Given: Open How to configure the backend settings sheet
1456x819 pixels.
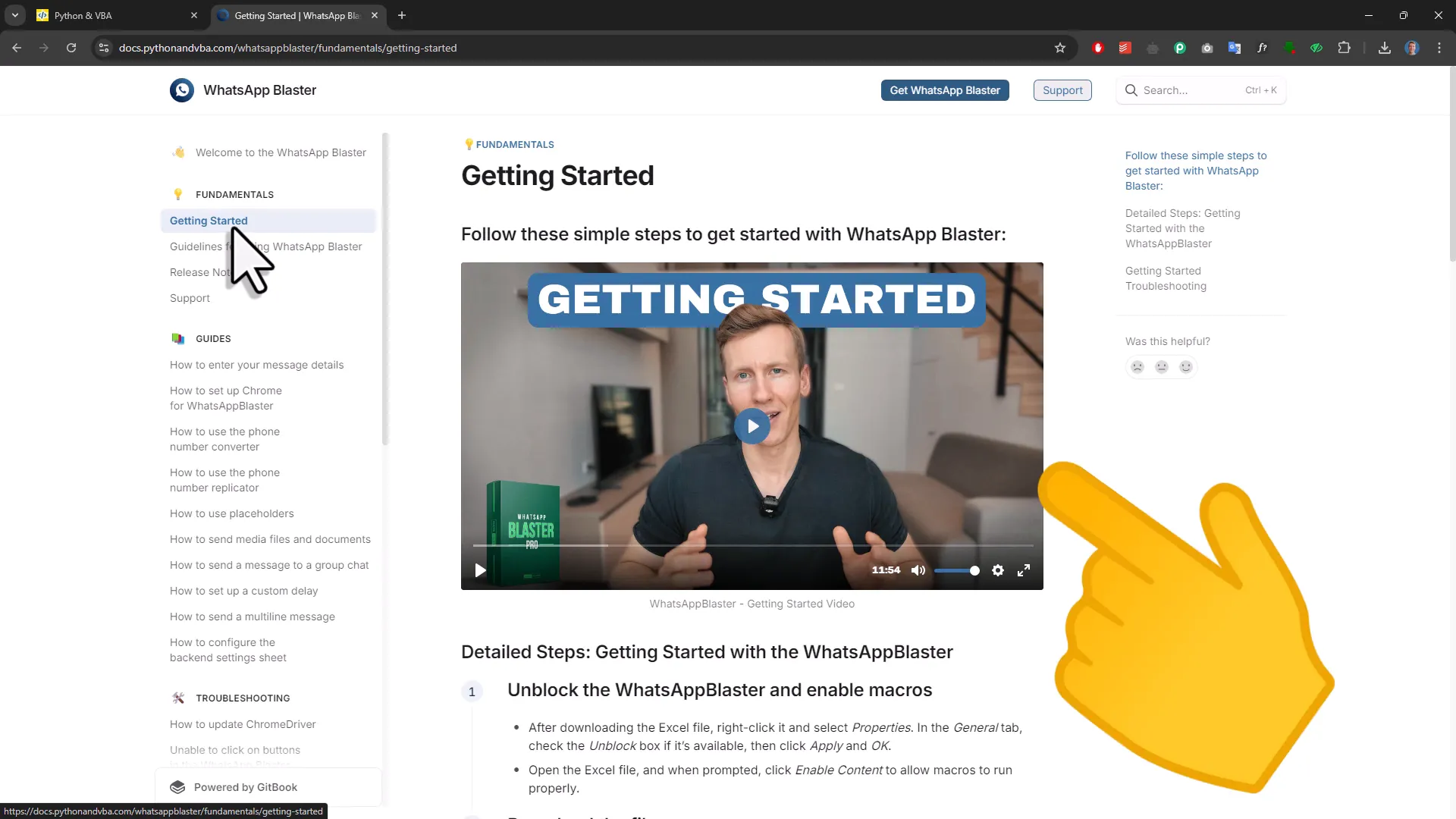Looking at the screenshot, I should pyautogui.click(x=228, y=650).
